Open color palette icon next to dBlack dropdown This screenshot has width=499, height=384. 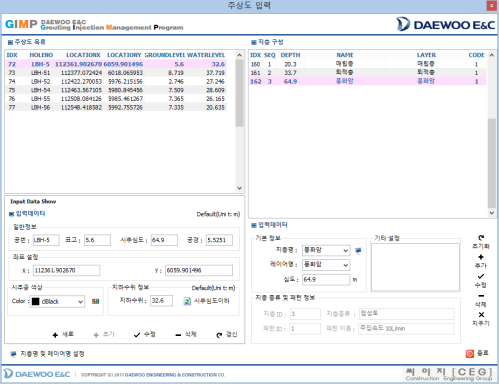[96, 301]
